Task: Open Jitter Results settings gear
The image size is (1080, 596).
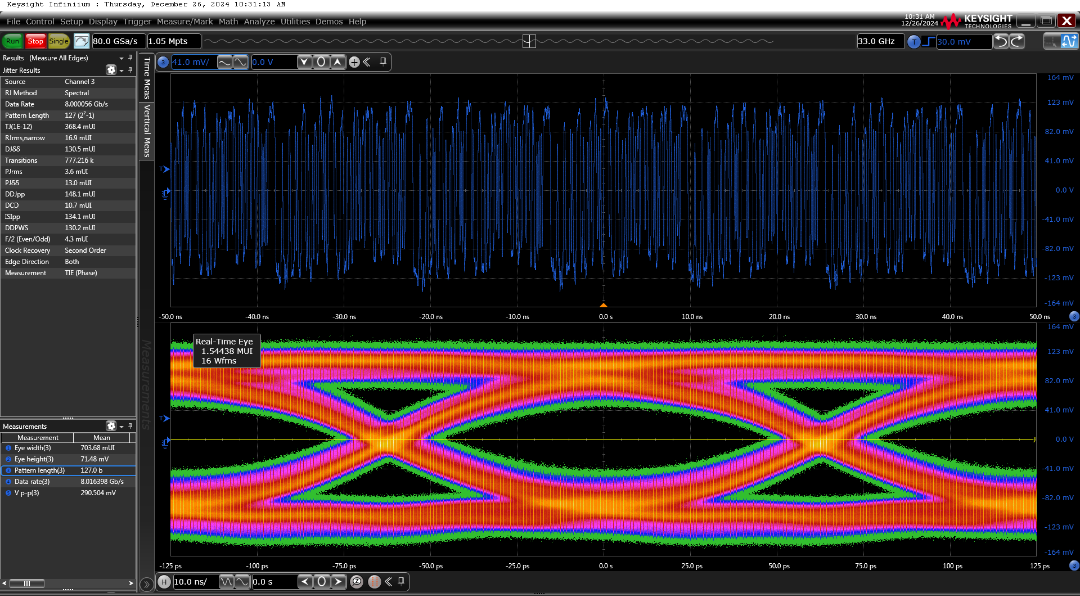Action: [111, 70]
